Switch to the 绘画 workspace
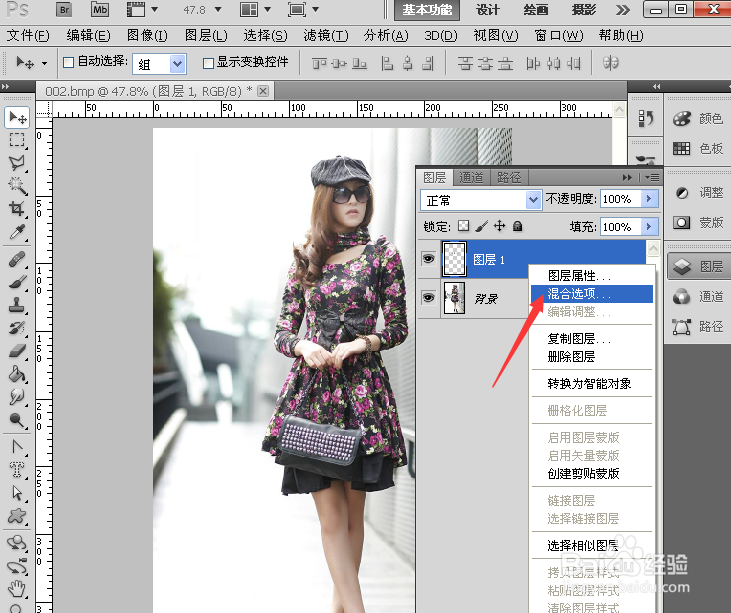Screen dimensions: 731x613 pyautogui.click(x=535, y=10)
